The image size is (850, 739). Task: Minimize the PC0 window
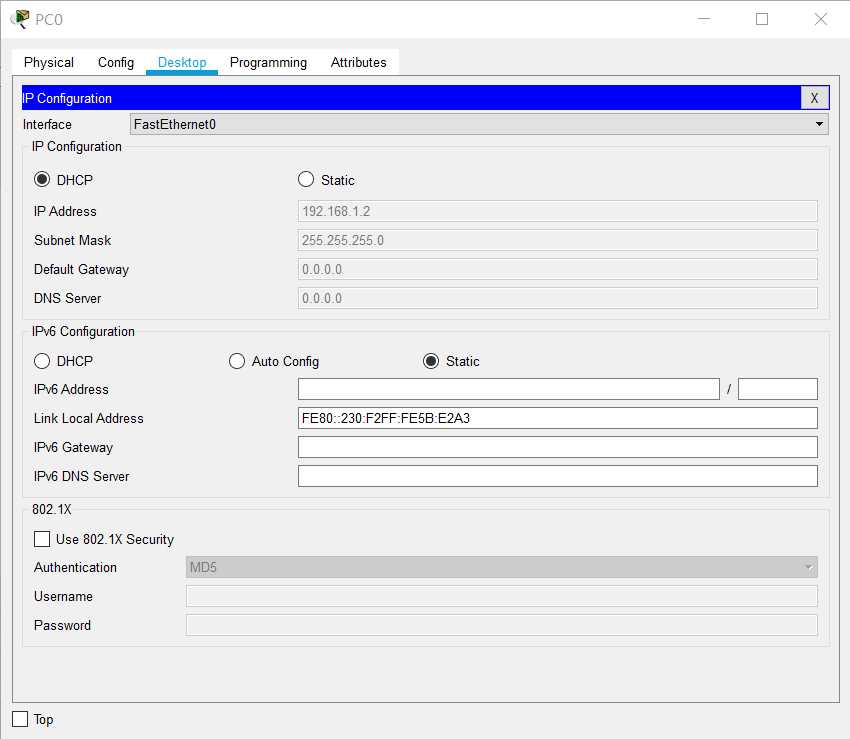704,19
